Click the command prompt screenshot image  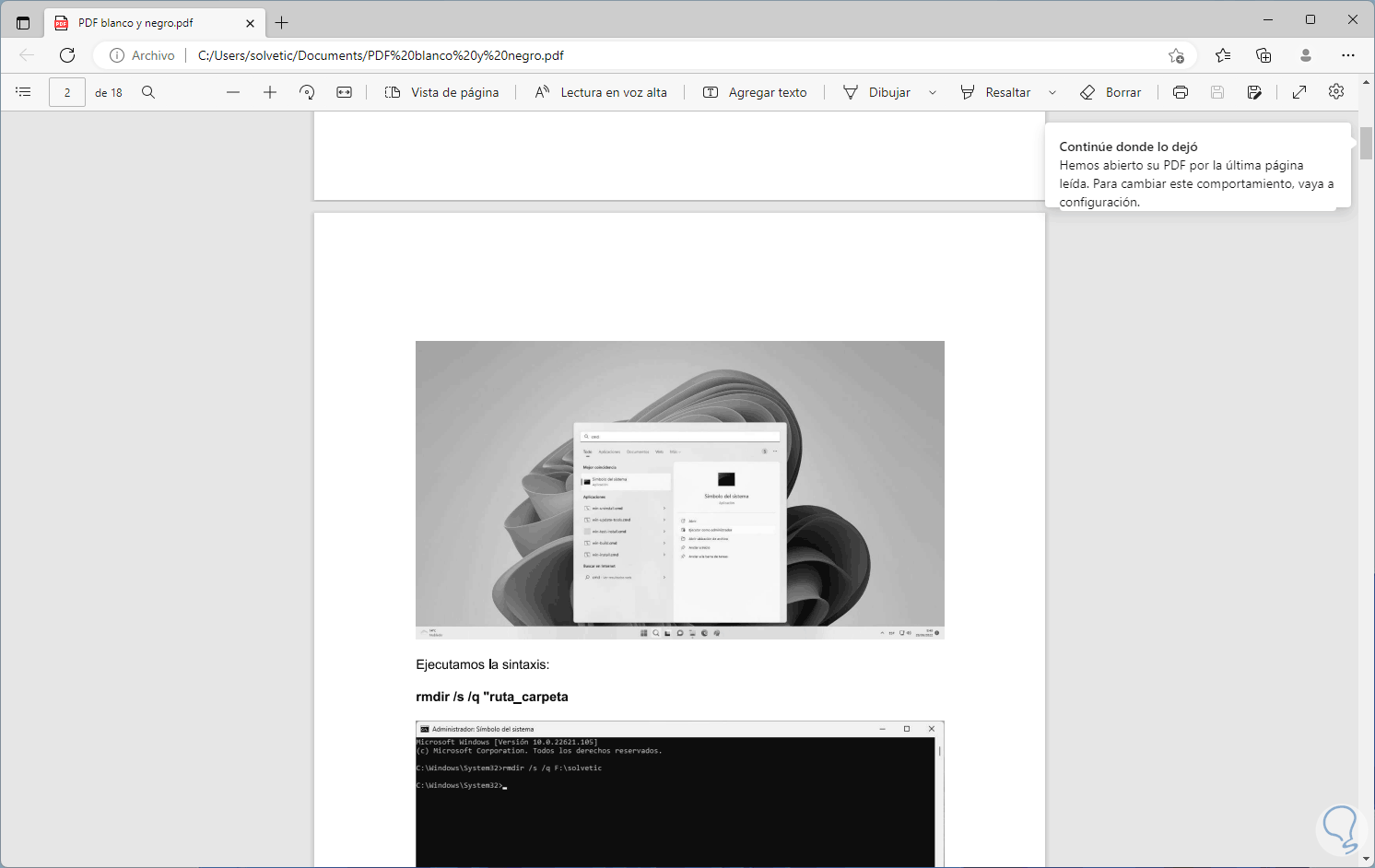[680, 793]
